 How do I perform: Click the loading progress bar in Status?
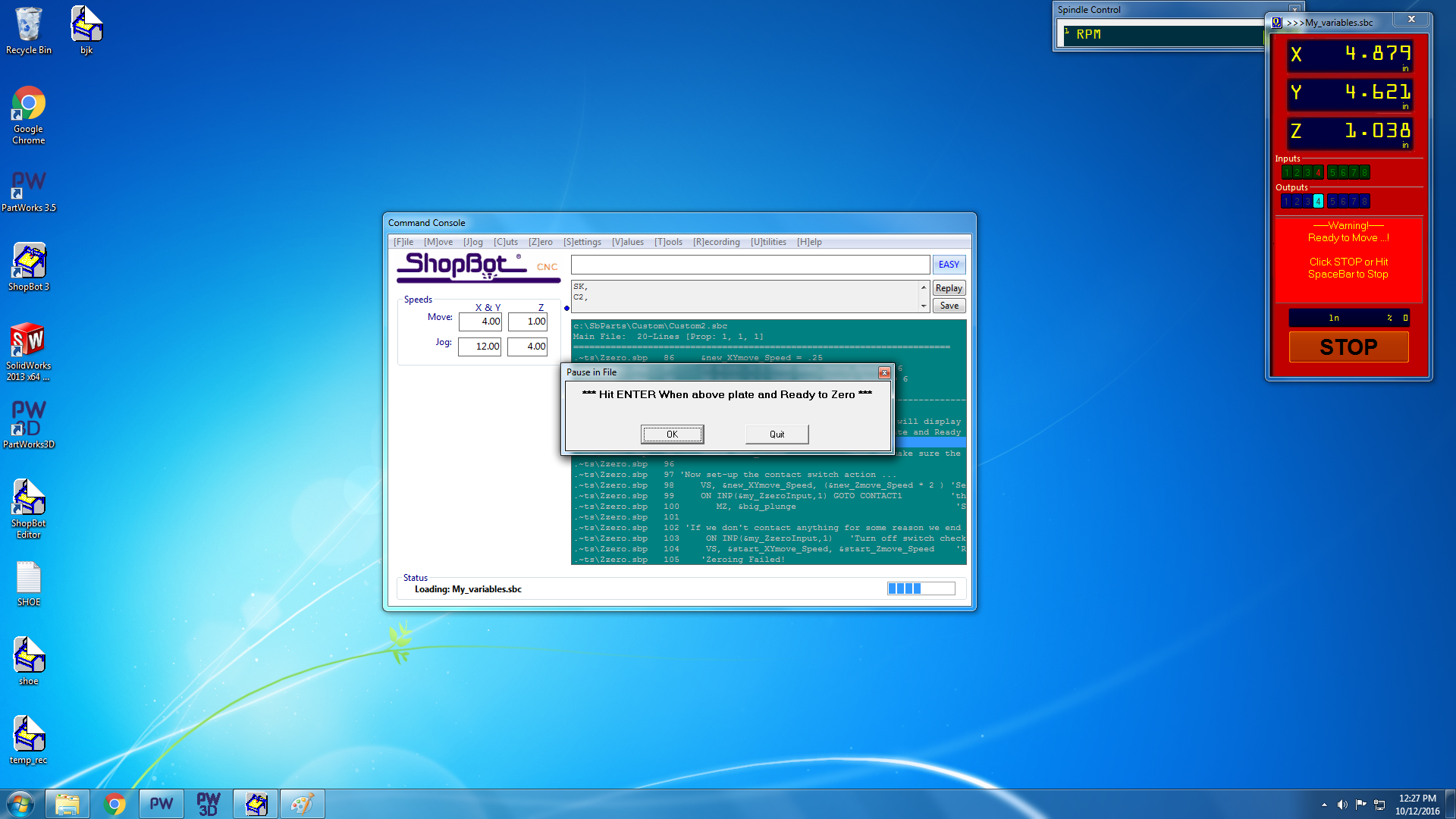pyautogui.click(x=921, y=588)
